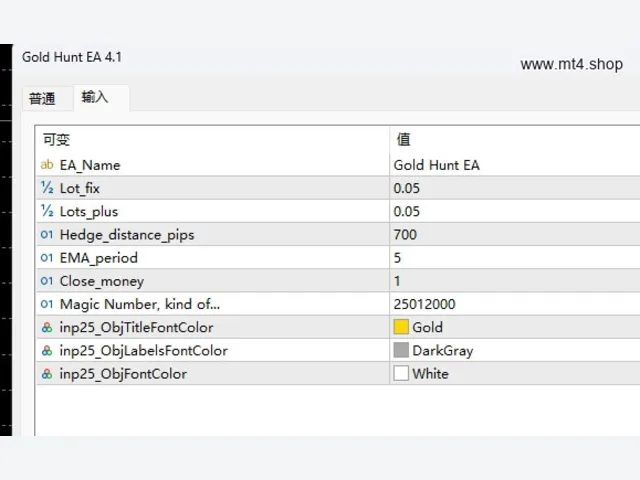This screenshot has width=640, height=480.
Task: Select the Lot_fix variable name
Action: [x=80, y=188]
